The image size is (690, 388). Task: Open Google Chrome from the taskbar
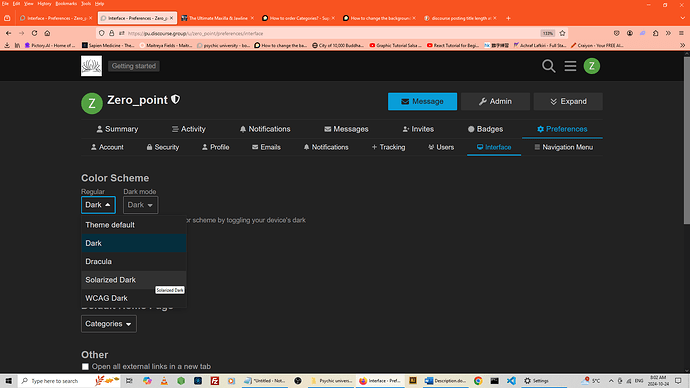(x=478, y=381)
